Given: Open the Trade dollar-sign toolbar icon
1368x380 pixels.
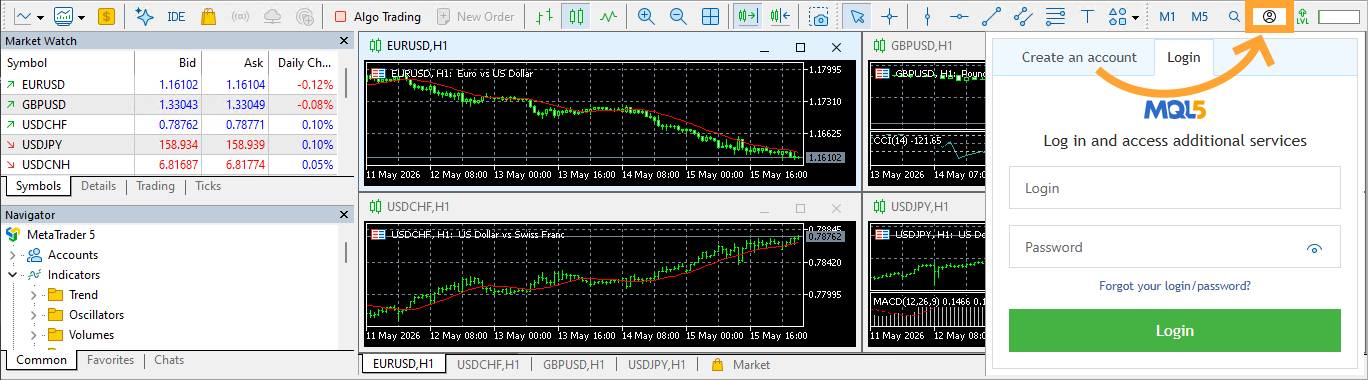Looking at the screenshot, I should pyautogui.click(x=106, y=16).
